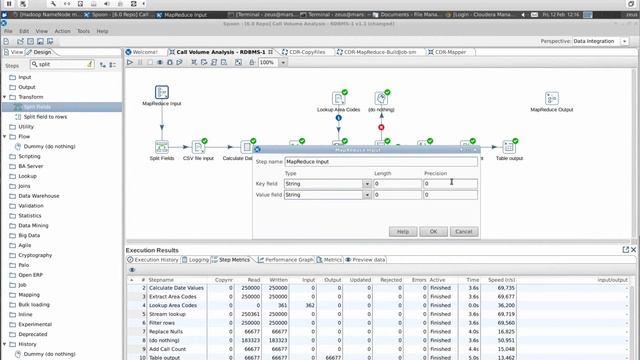
Task: Explore the repository from the toolbar
Action: coord(30,41)
